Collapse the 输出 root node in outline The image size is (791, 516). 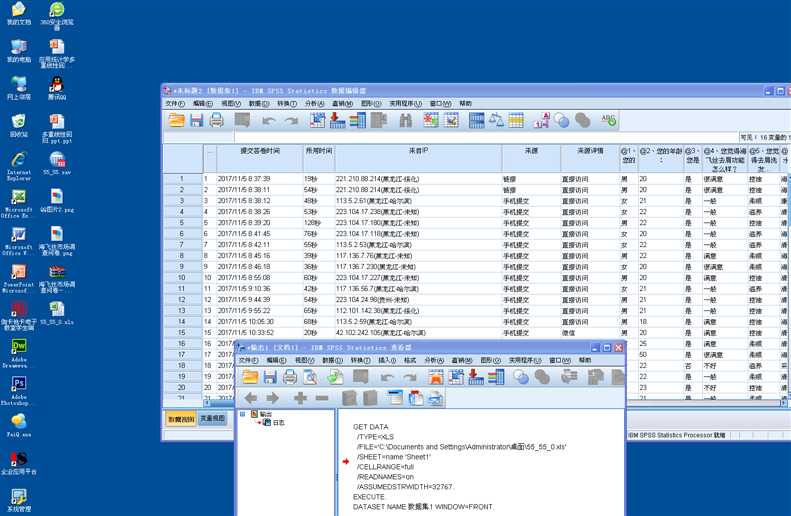point(243,414)
